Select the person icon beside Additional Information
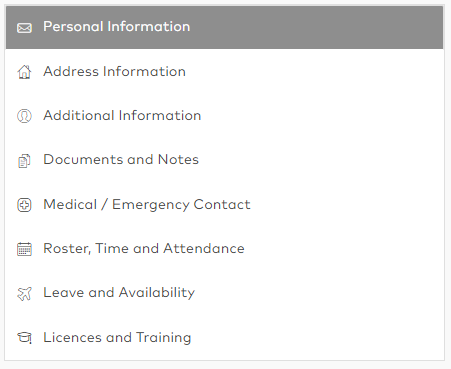Viewport: 451px width, 369px height. point(24,116)
